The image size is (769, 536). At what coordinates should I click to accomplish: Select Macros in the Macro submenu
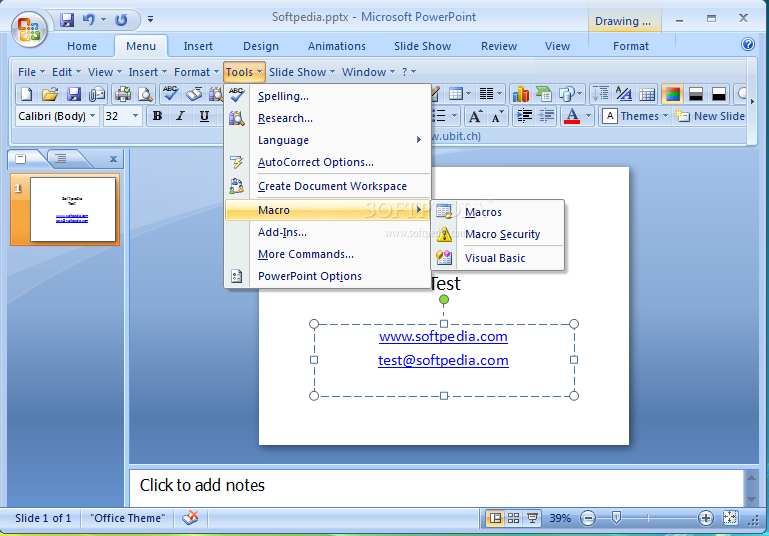coord(498,212)
